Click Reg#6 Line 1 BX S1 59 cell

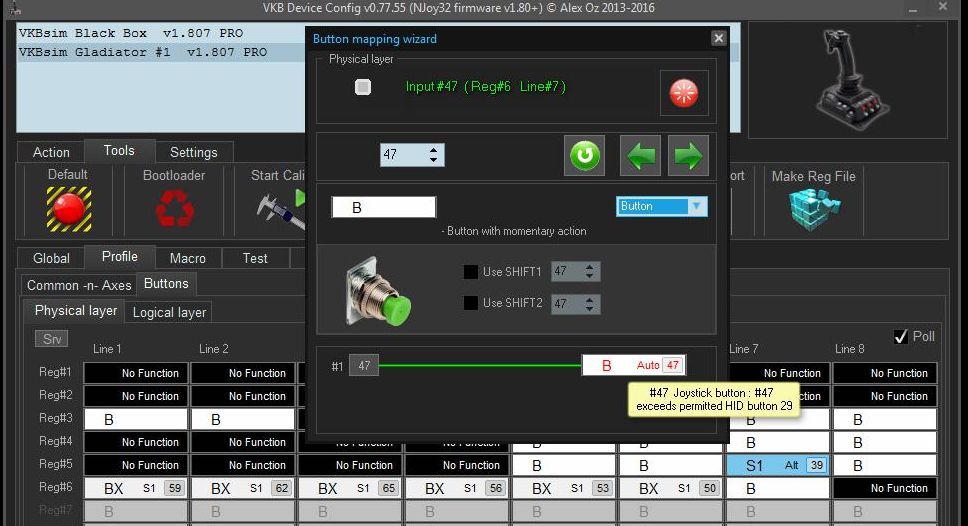136,488
